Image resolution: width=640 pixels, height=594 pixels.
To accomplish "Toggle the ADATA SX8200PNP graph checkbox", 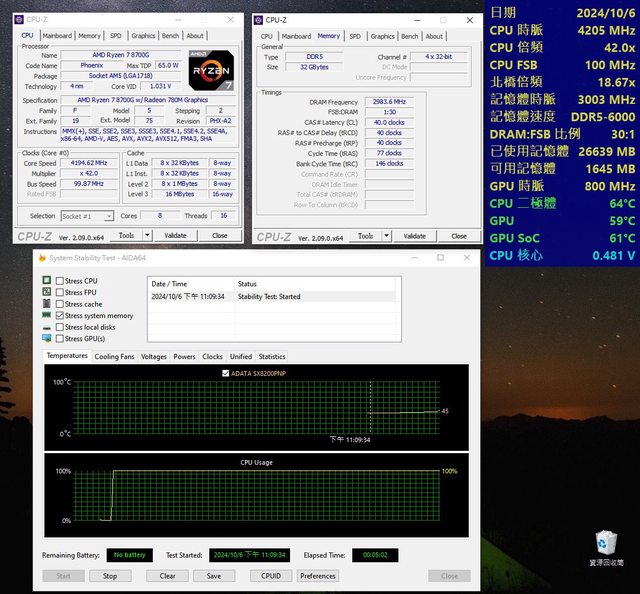I will [223, 373].
